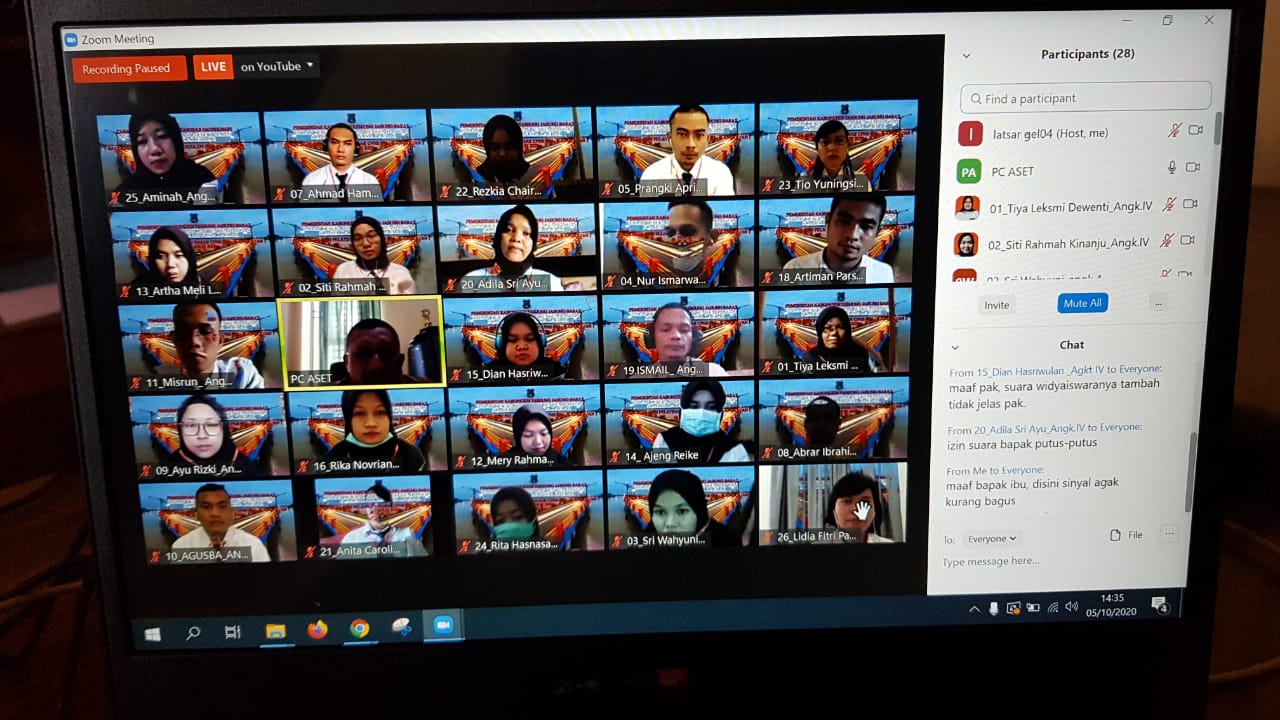Mute PC ASET participant's microphone

click(x=1172, y=168)
